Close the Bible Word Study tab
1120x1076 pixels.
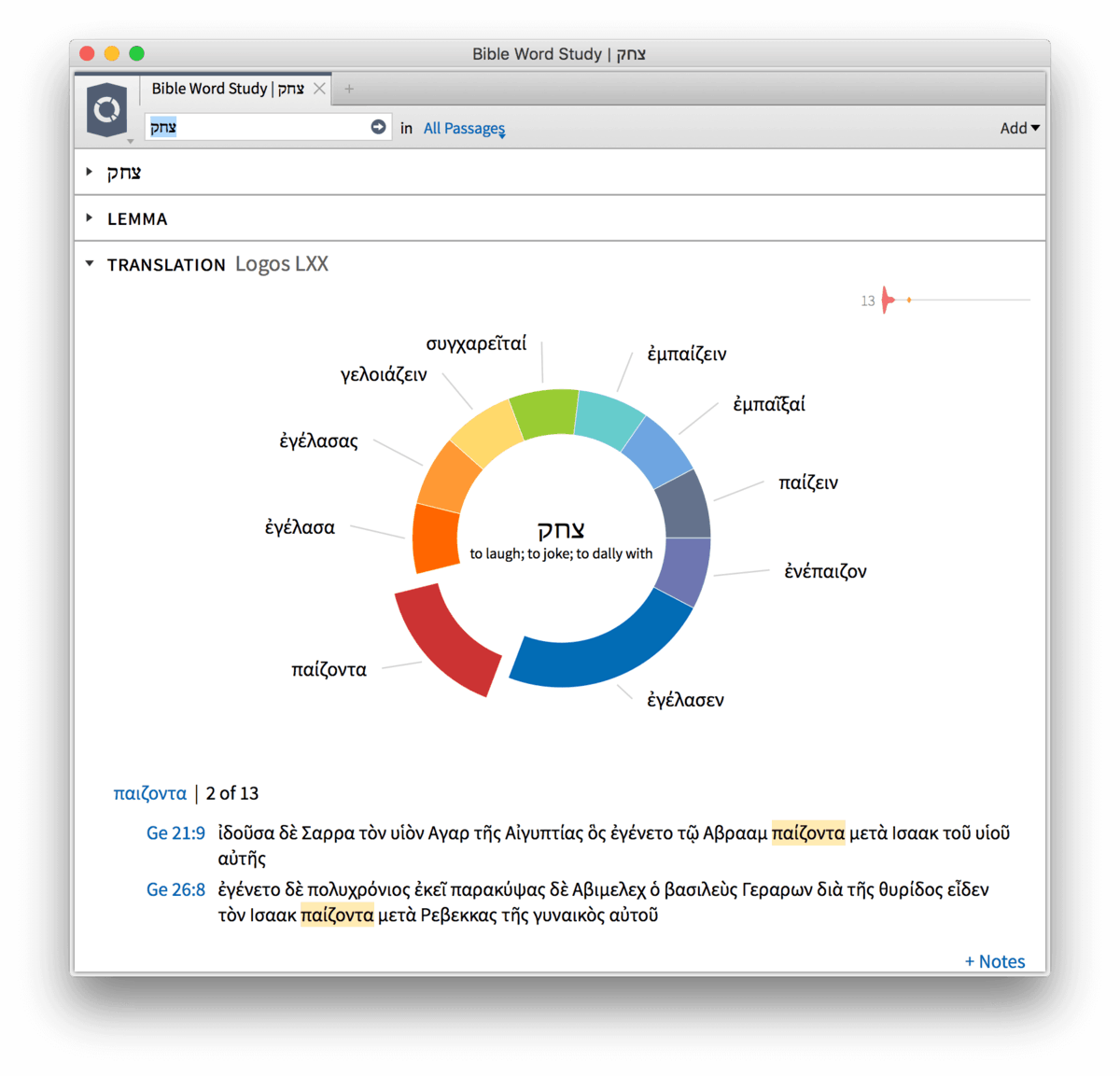click(x=319, y=89)
